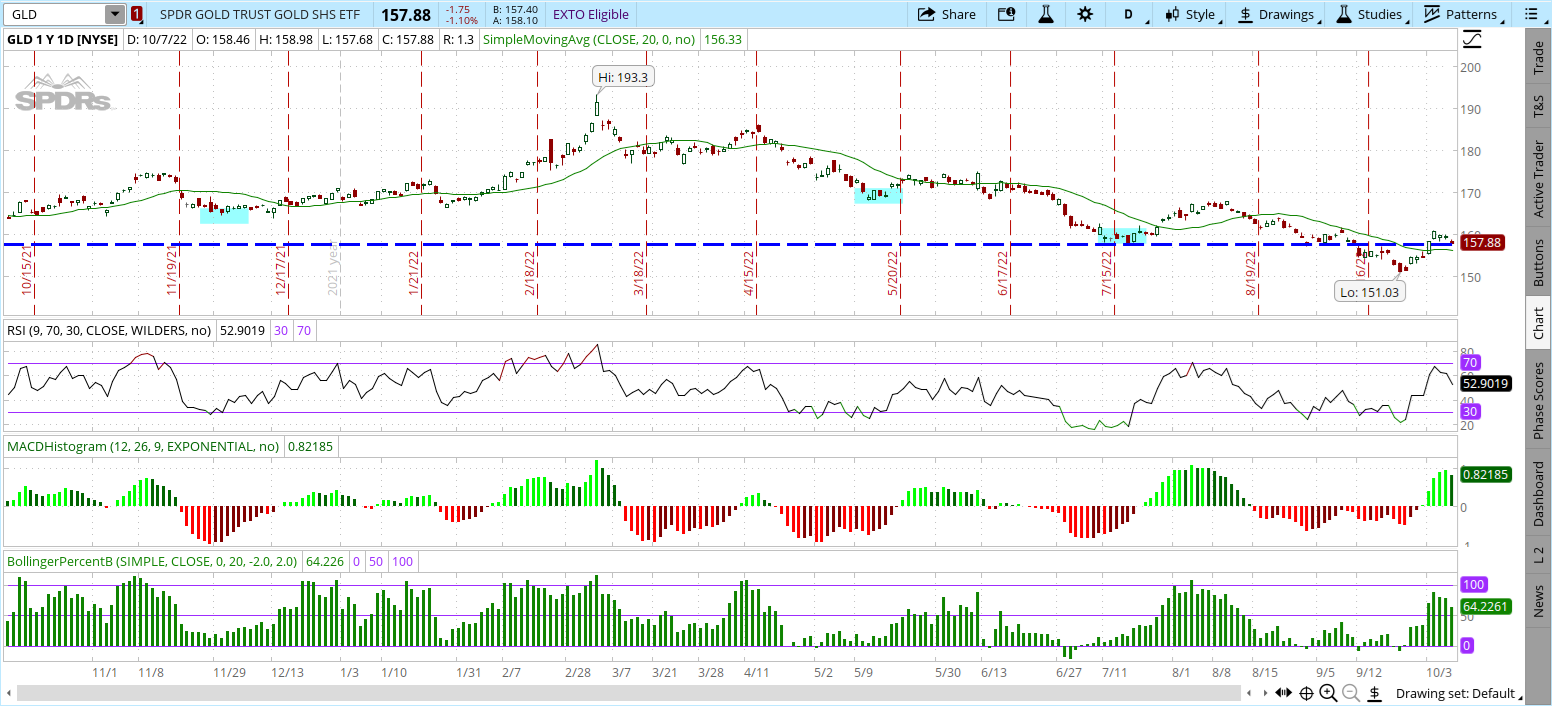Click the RSI study label
1552x706 pixels.
click(110, 329)
